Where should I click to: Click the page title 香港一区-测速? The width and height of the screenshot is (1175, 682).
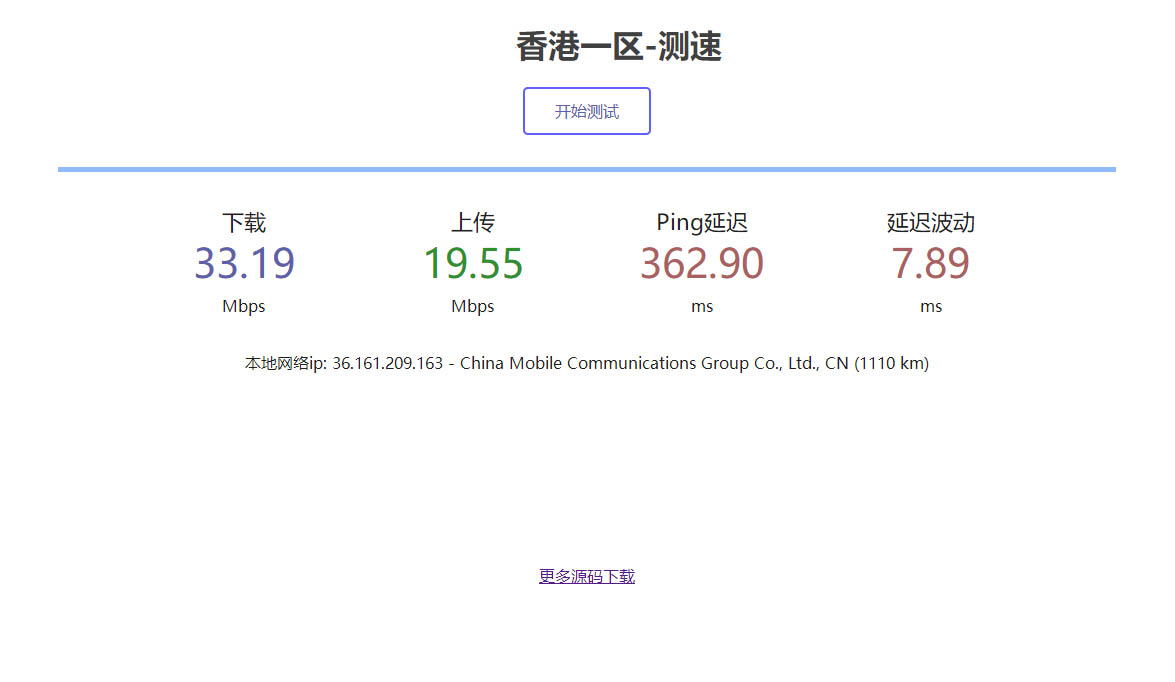tap(619, 46)
